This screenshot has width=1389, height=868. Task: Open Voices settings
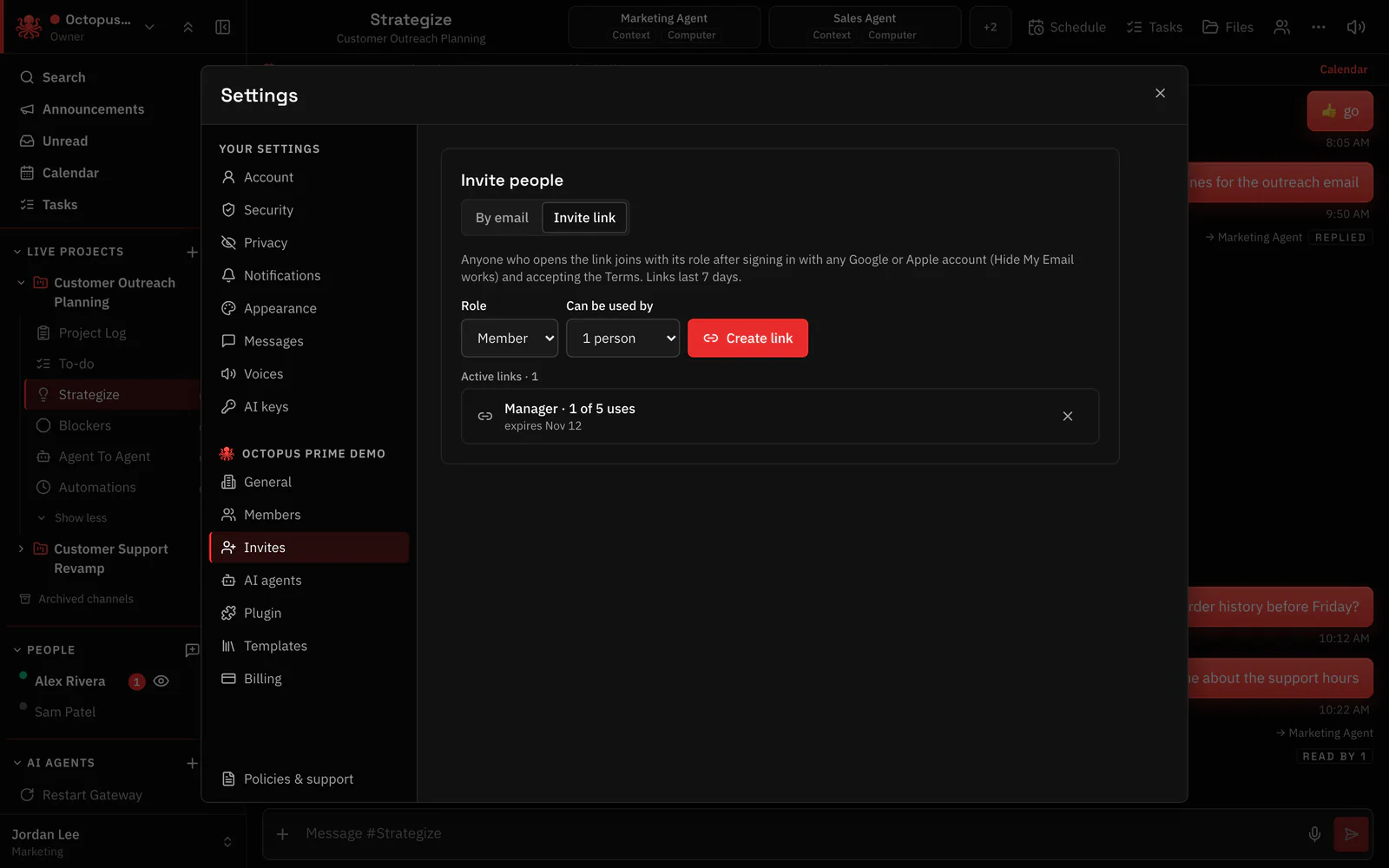point(309,374)
